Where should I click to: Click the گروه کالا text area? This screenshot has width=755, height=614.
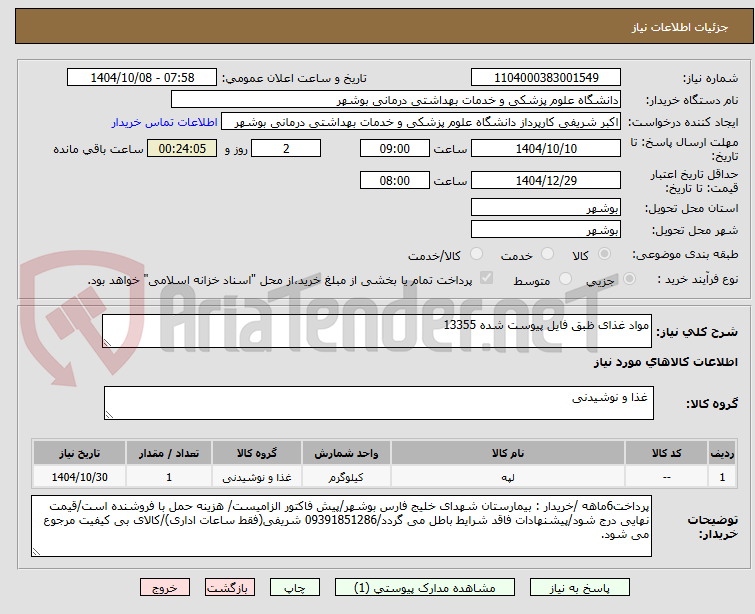[x=378, y=403]
